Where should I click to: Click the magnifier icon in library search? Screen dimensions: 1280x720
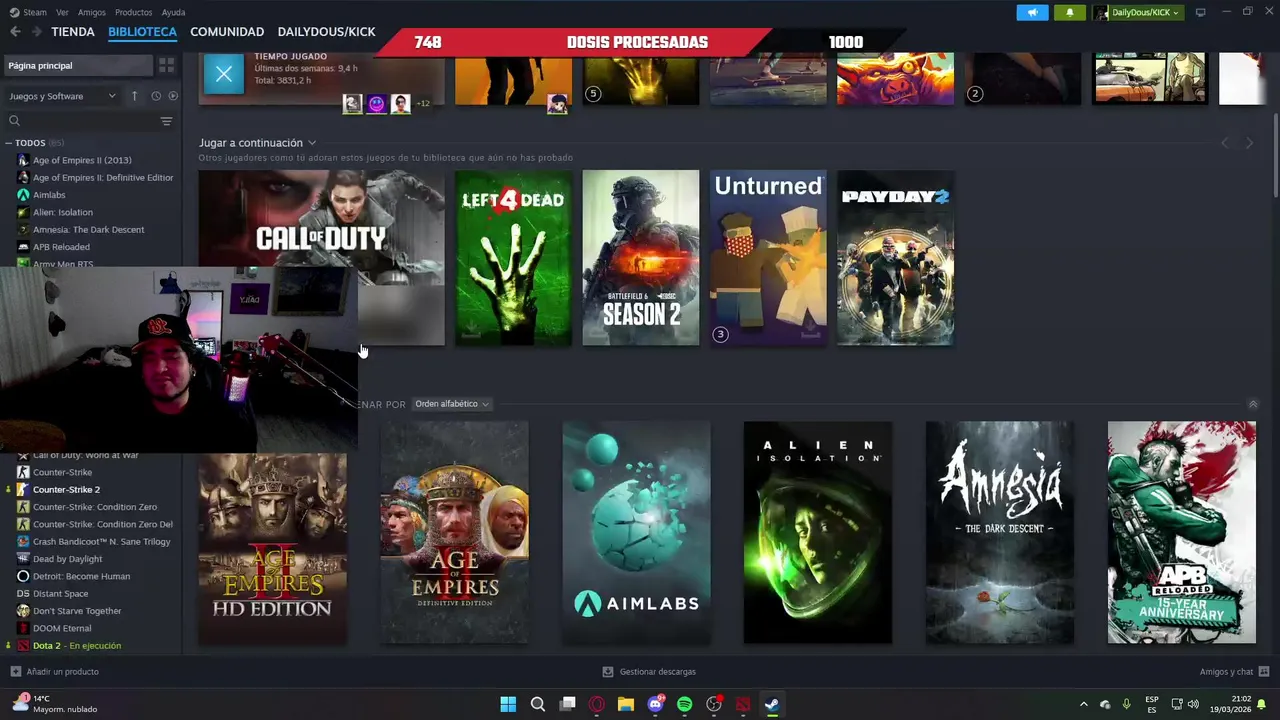click(x=15, y=121)
